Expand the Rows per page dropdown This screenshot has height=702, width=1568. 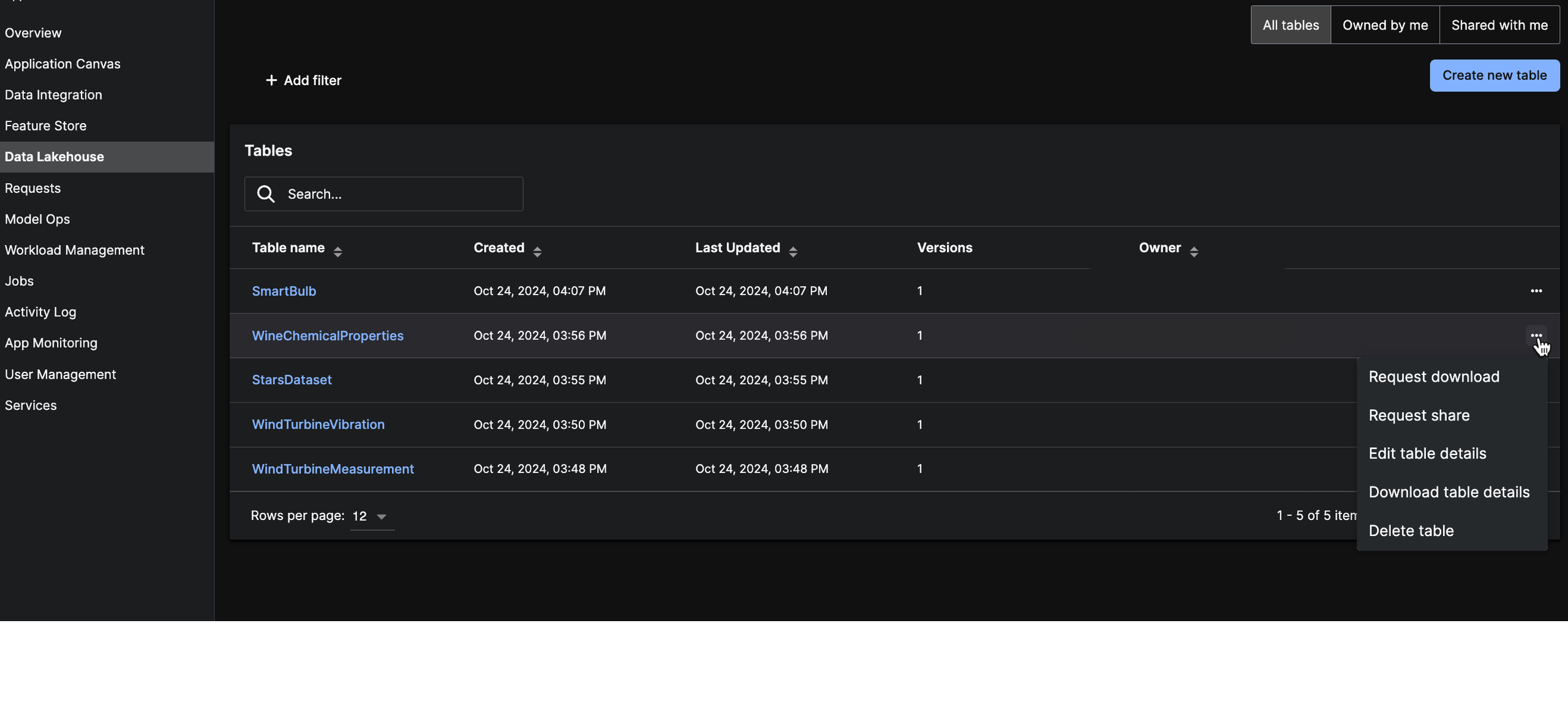(372, 516)
